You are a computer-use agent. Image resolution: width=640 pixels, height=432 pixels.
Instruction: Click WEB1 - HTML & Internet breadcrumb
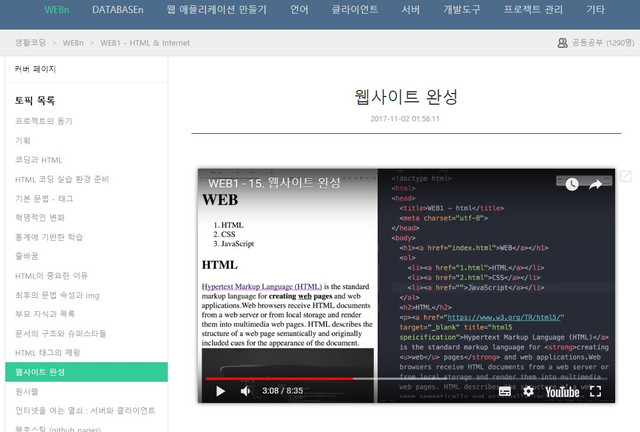(145, 43)
